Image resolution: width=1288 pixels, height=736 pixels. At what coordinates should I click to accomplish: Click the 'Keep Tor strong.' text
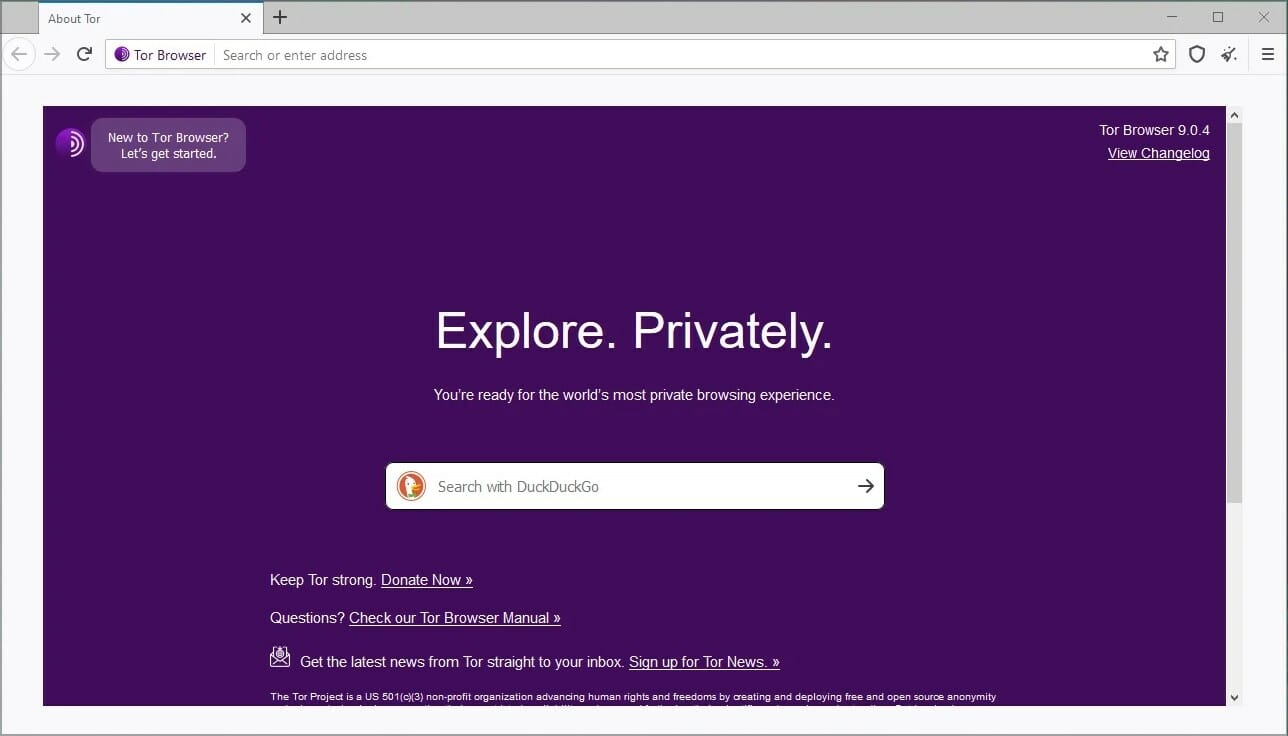[x=323, y=580]
